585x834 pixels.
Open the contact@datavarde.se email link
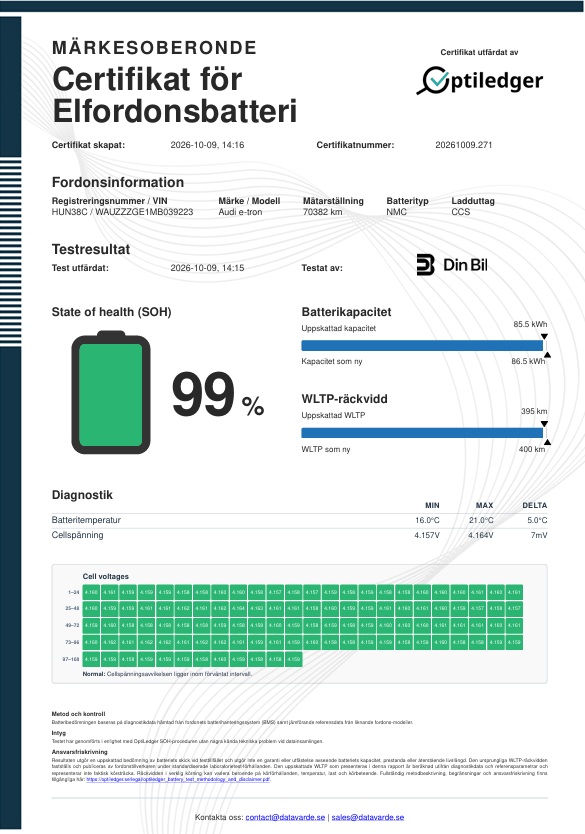pos(285,817)
